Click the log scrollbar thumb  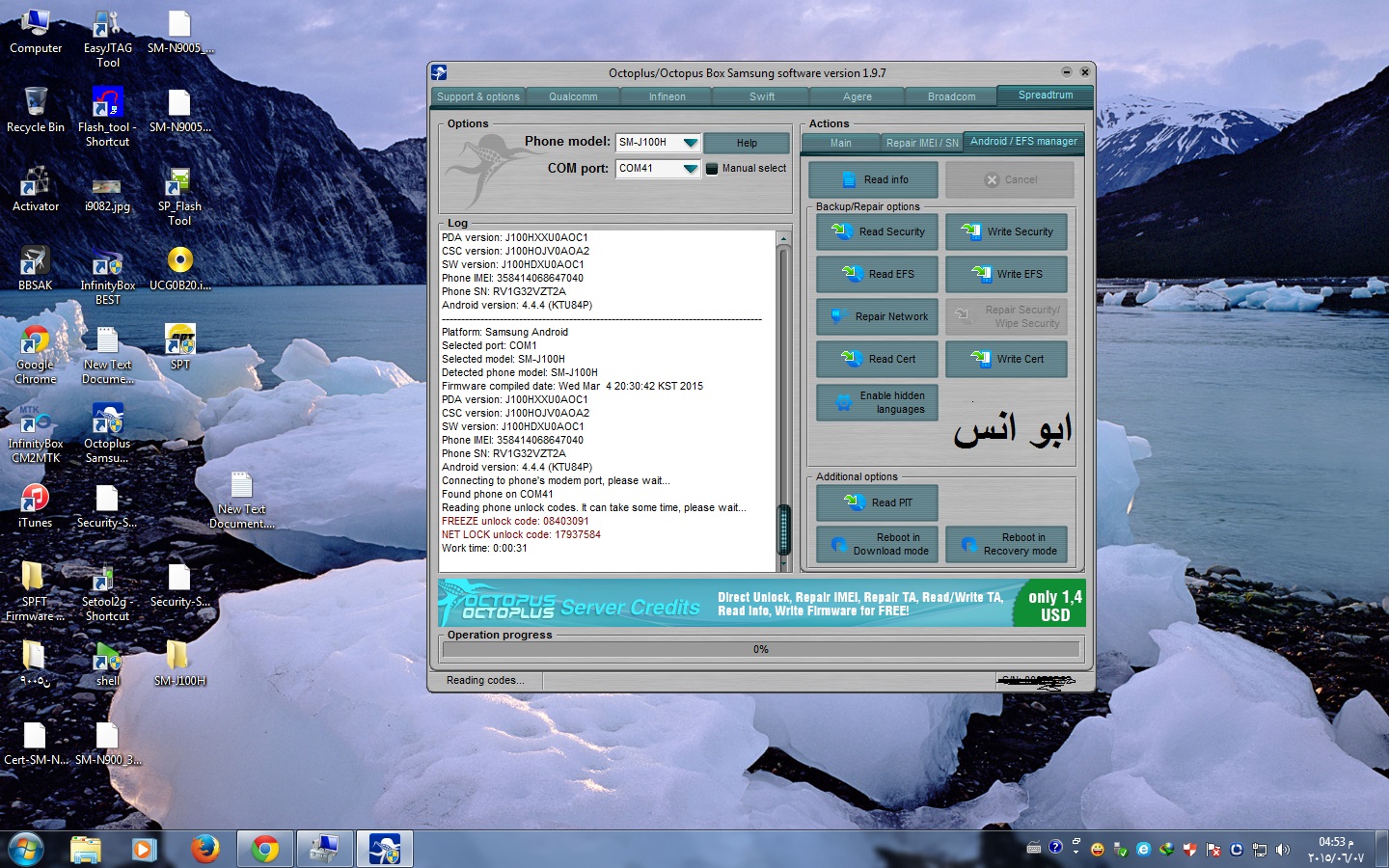tap(783, 529)
